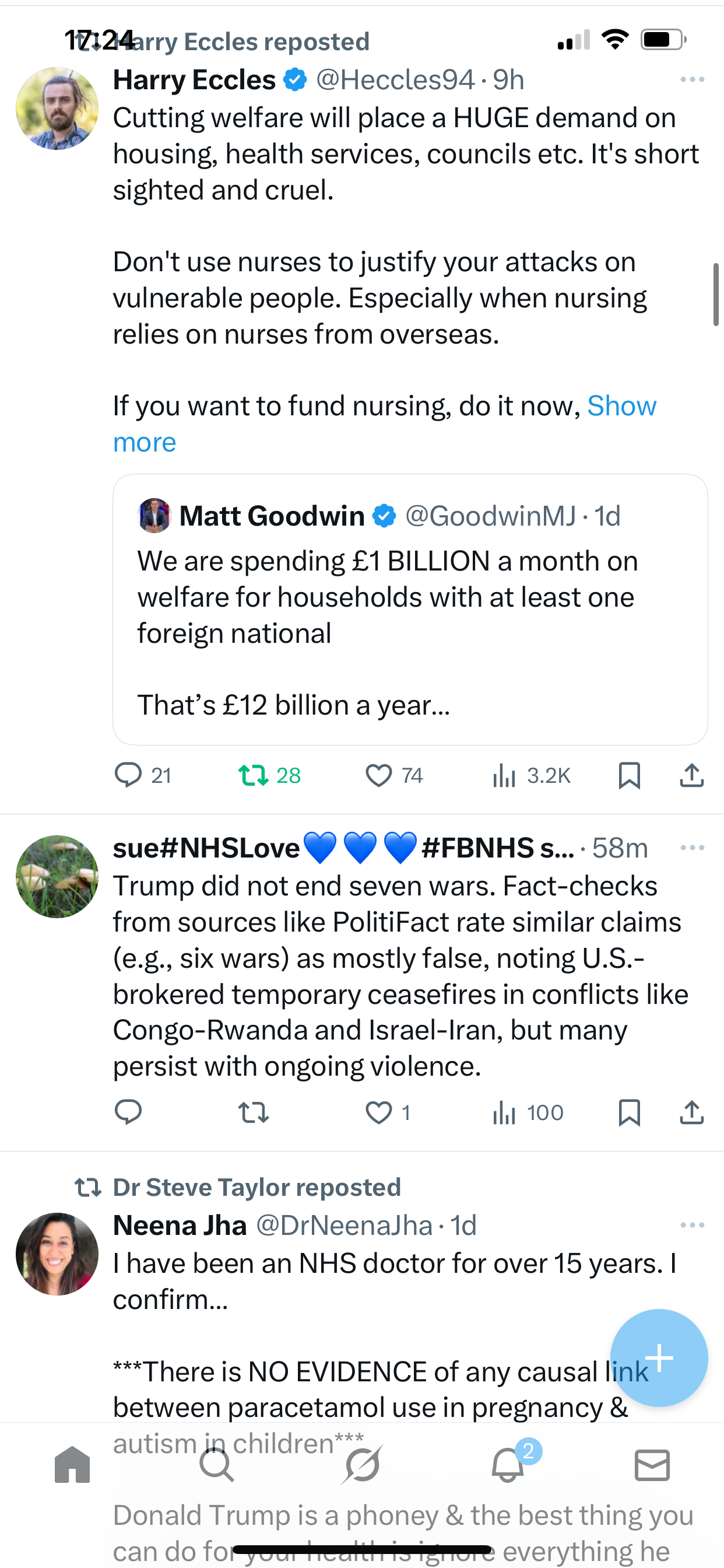Viewport: 724px width, 1568px height.
Task: Like Harry Eccles' welfare post
Action: point(378,775)
